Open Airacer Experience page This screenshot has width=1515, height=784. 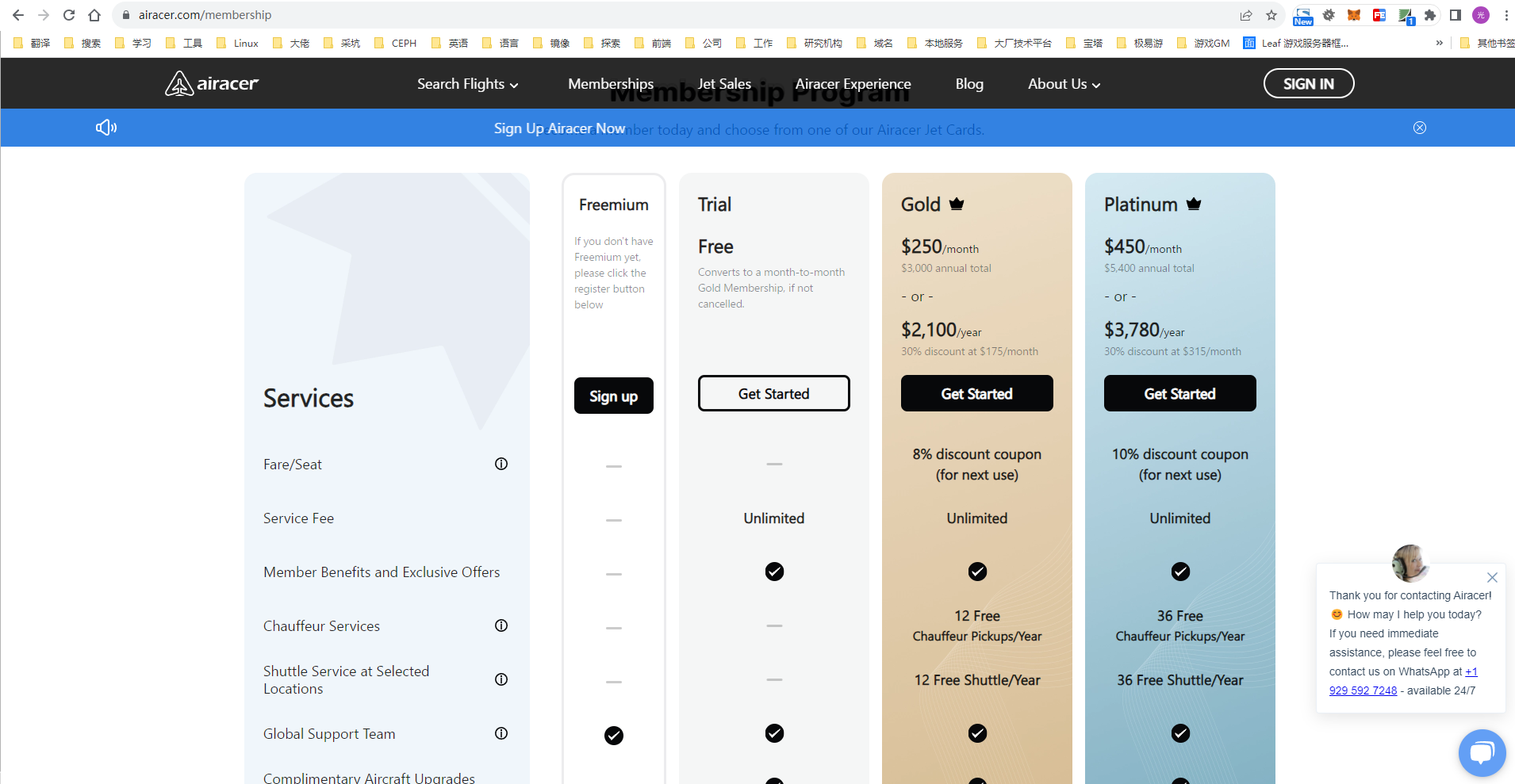(x=853, y=84)
